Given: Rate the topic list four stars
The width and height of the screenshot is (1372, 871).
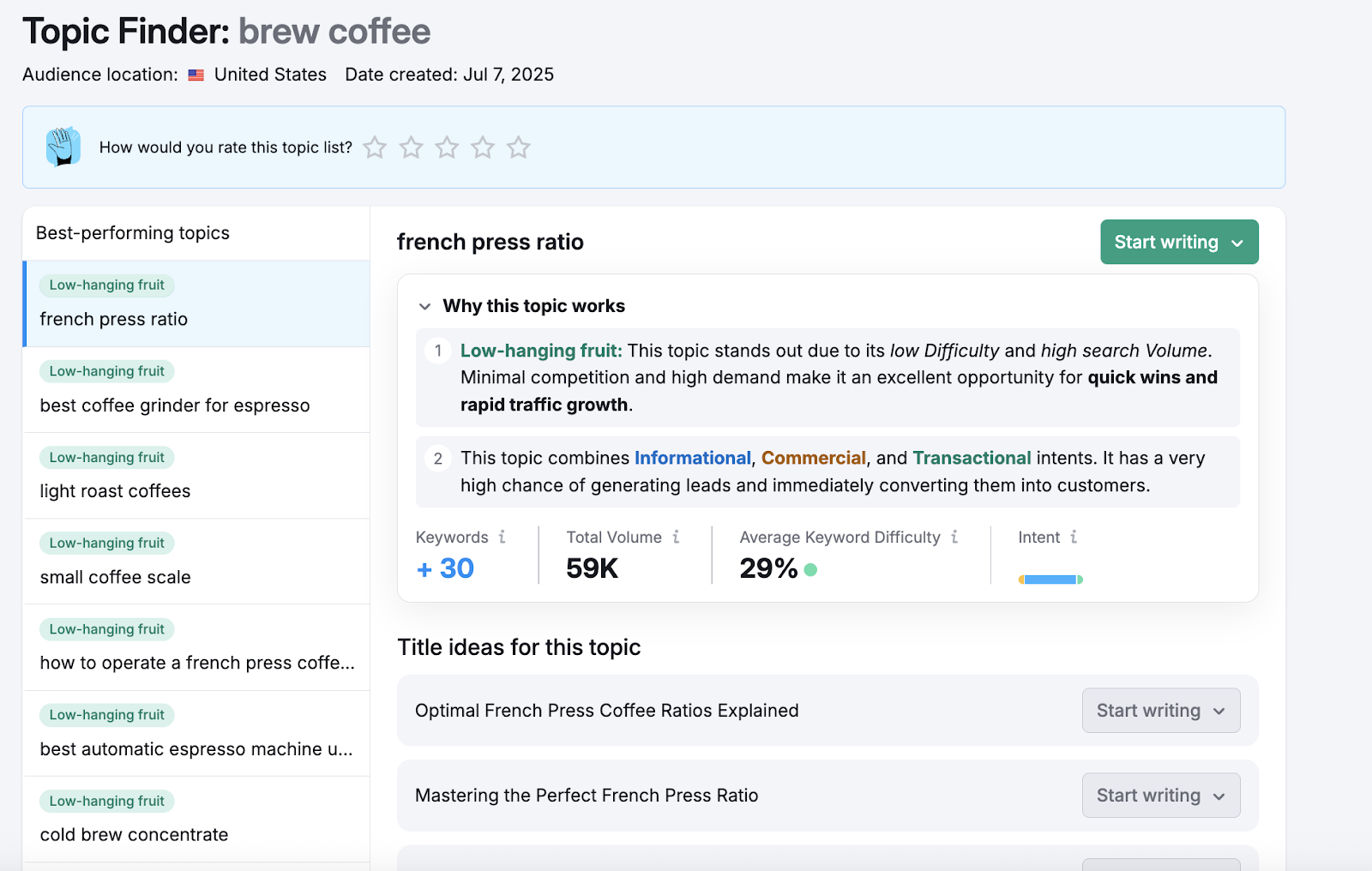Looking at the screenshot, I should point(483,147).
